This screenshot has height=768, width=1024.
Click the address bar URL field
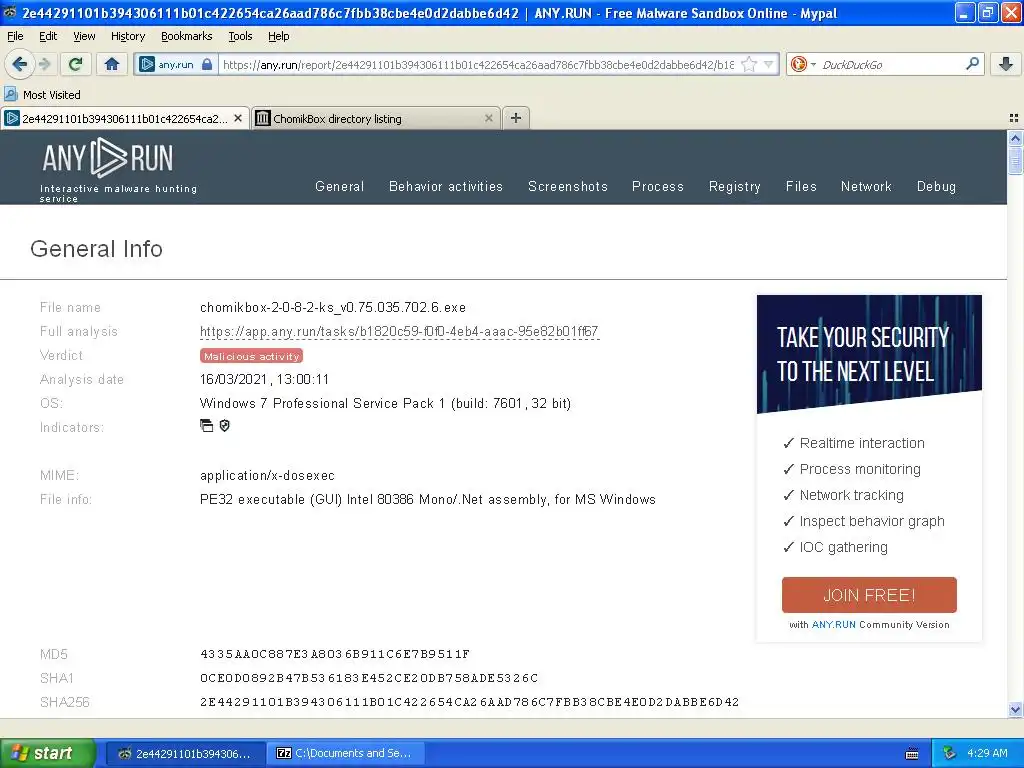(x=477, y=64)
